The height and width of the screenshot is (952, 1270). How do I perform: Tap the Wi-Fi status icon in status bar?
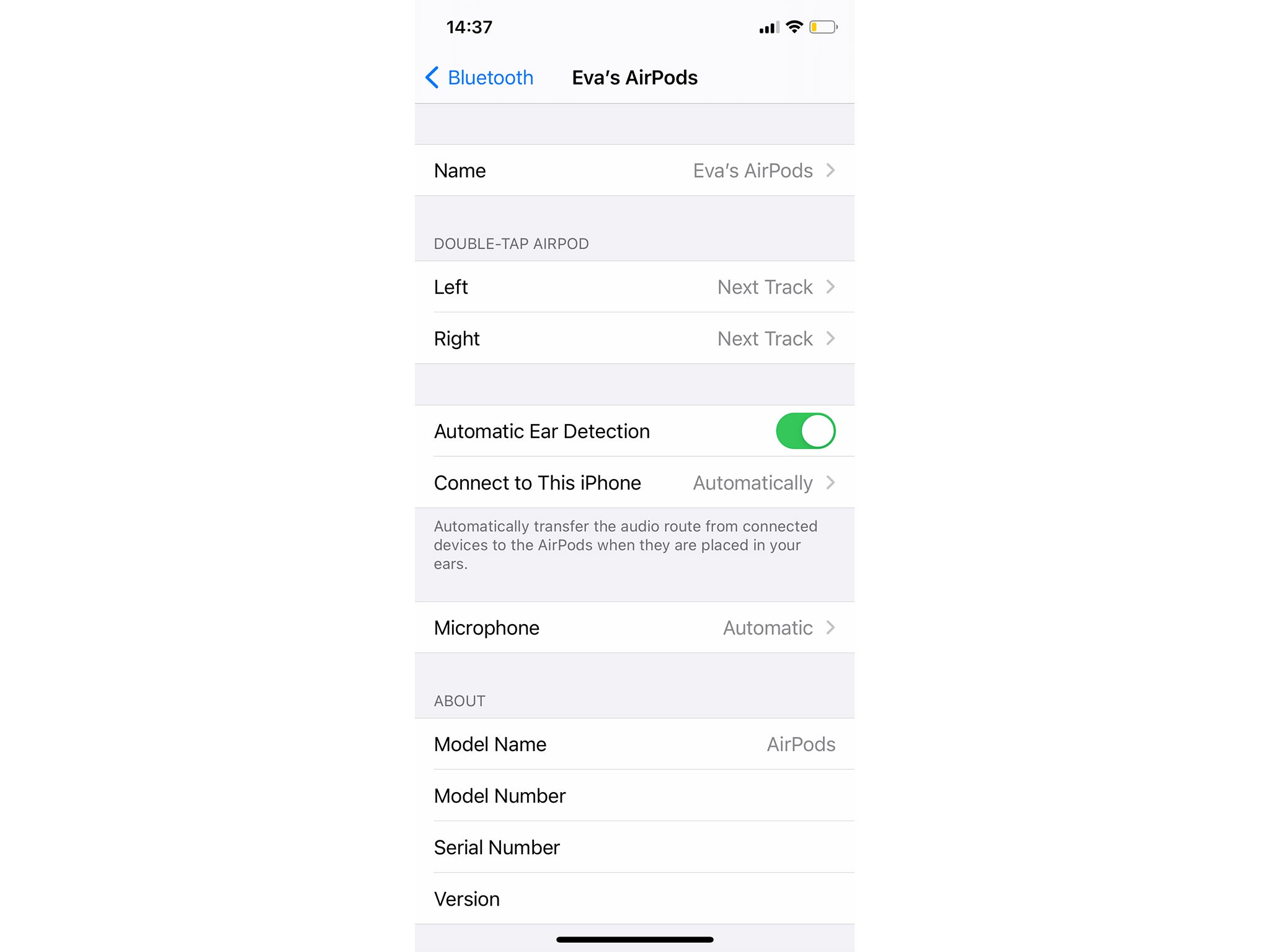[795, 27]
